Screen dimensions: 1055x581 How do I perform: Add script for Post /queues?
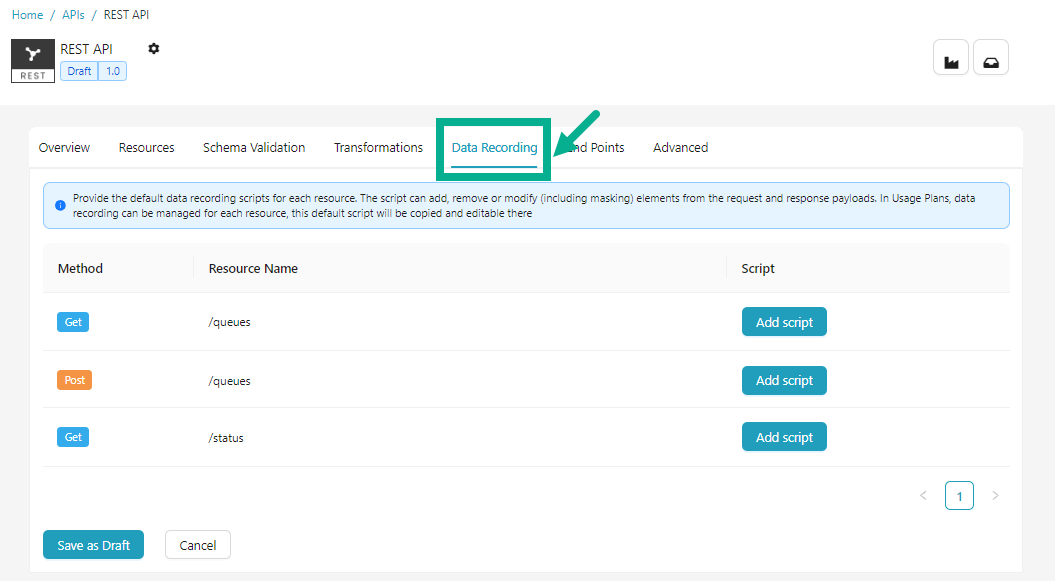click(784, 380)
